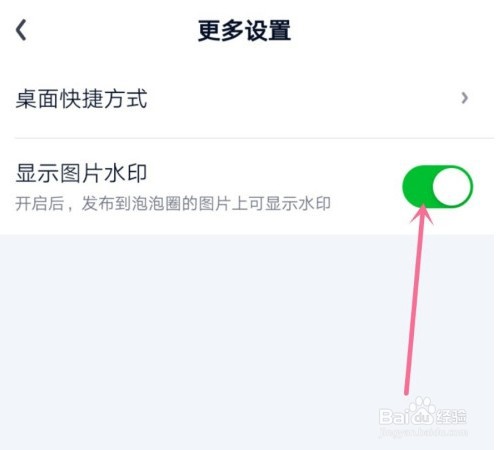Open the 桌面快捷方式 settings row
This screenshot has height=450, width=496.
pyautogui.click(x=248, y=98)
